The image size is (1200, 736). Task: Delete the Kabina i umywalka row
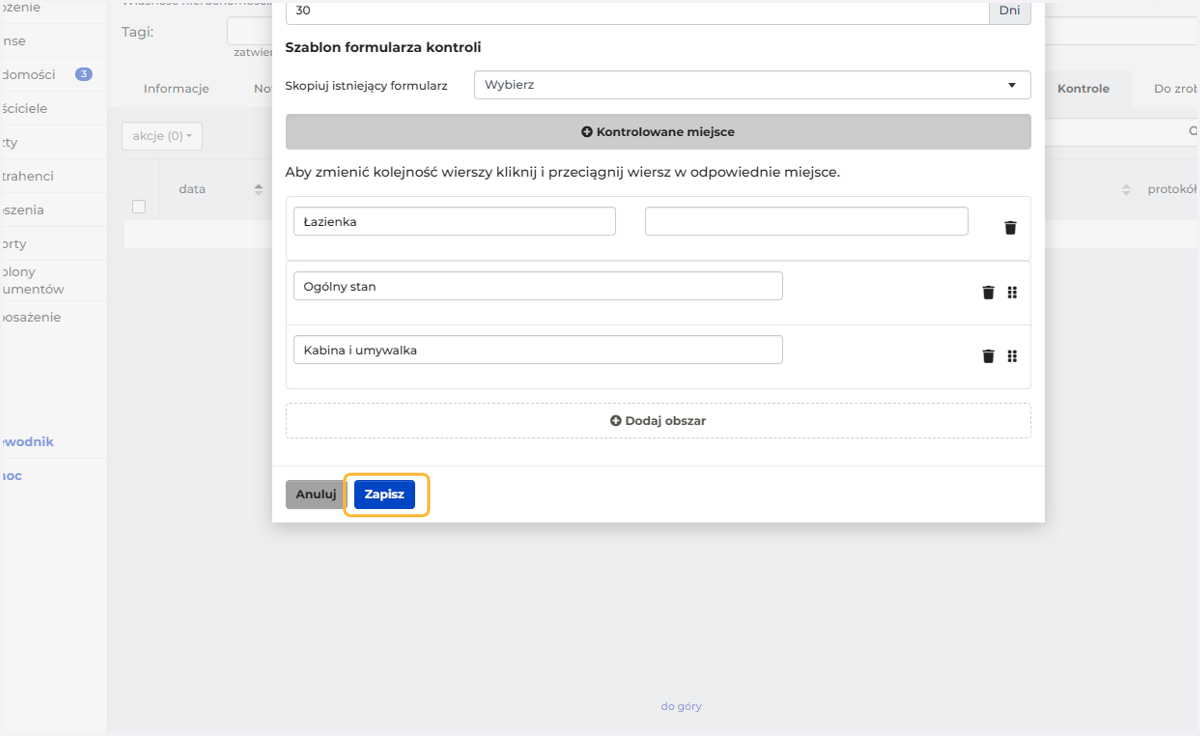pos(988,355)
